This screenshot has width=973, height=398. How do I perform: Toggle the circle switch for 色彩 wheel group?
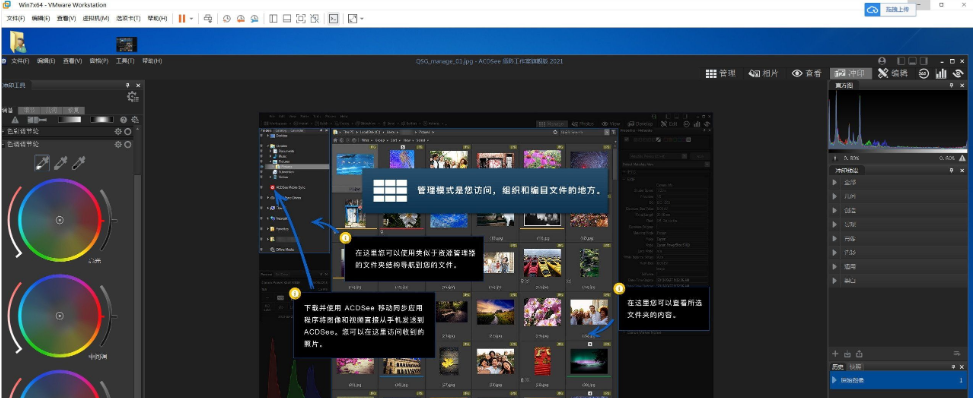[128, 132]
